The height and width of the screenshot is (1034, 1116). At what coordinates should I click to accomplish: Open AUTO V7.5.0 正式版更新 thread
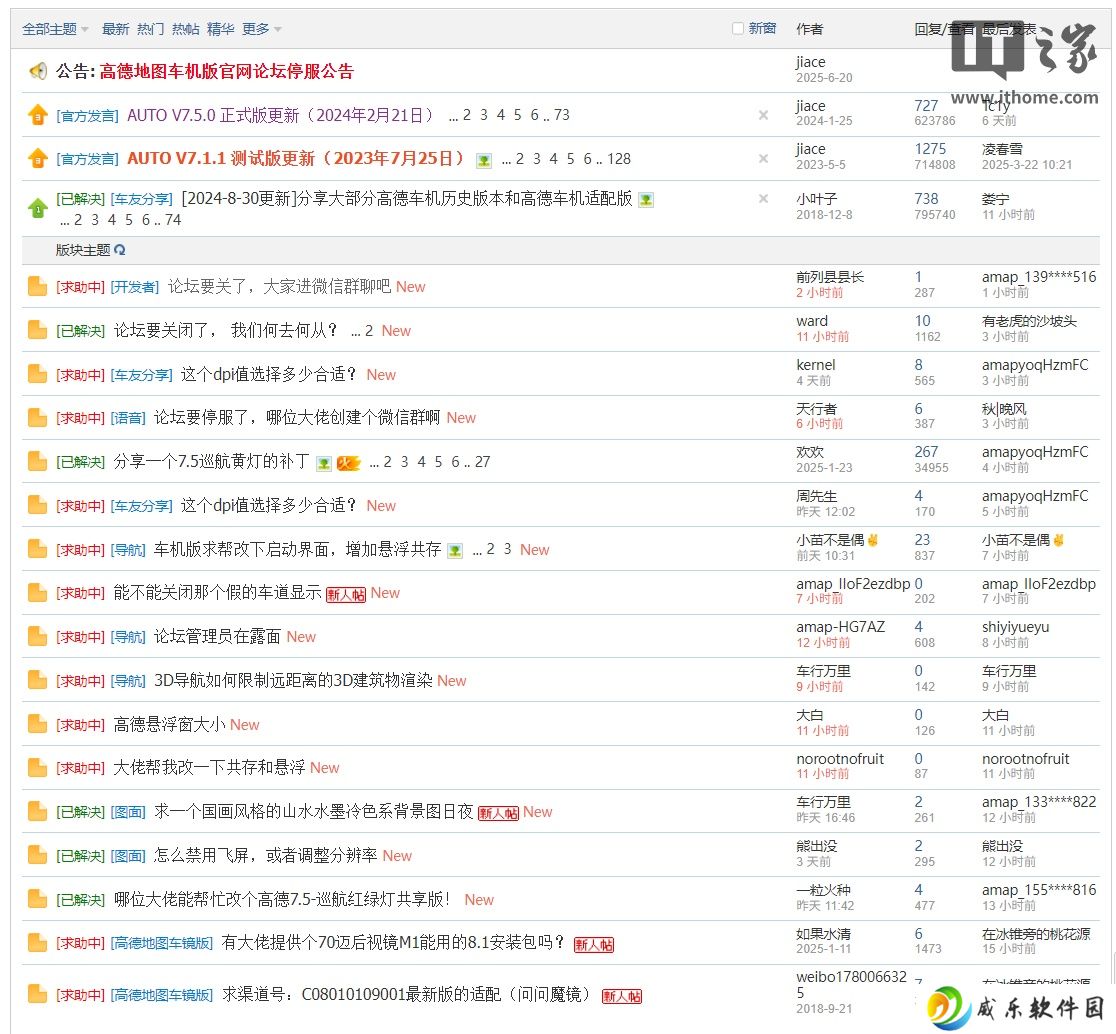pos(280,115)
